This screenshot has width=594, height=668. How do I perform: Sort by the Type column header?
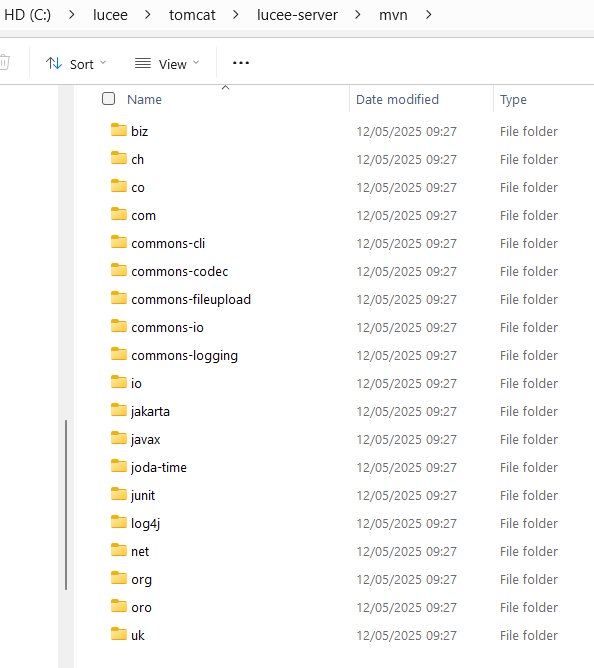[513, 99]
